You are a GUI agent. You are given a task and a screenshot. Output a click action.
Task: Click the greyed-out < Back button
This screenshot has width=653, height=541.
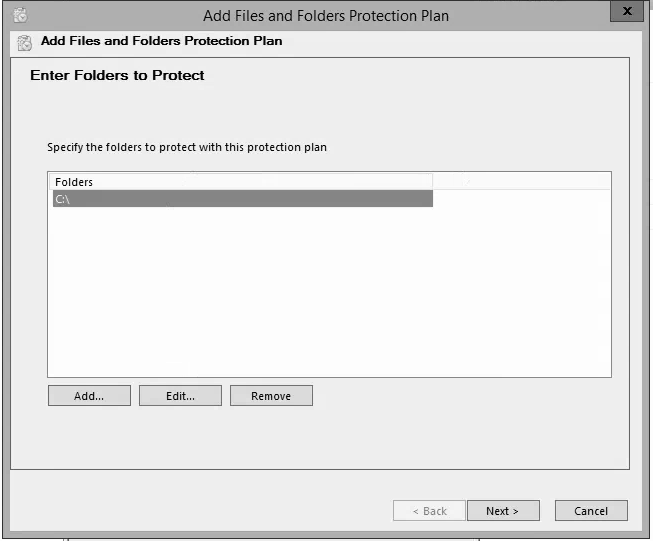429,511
